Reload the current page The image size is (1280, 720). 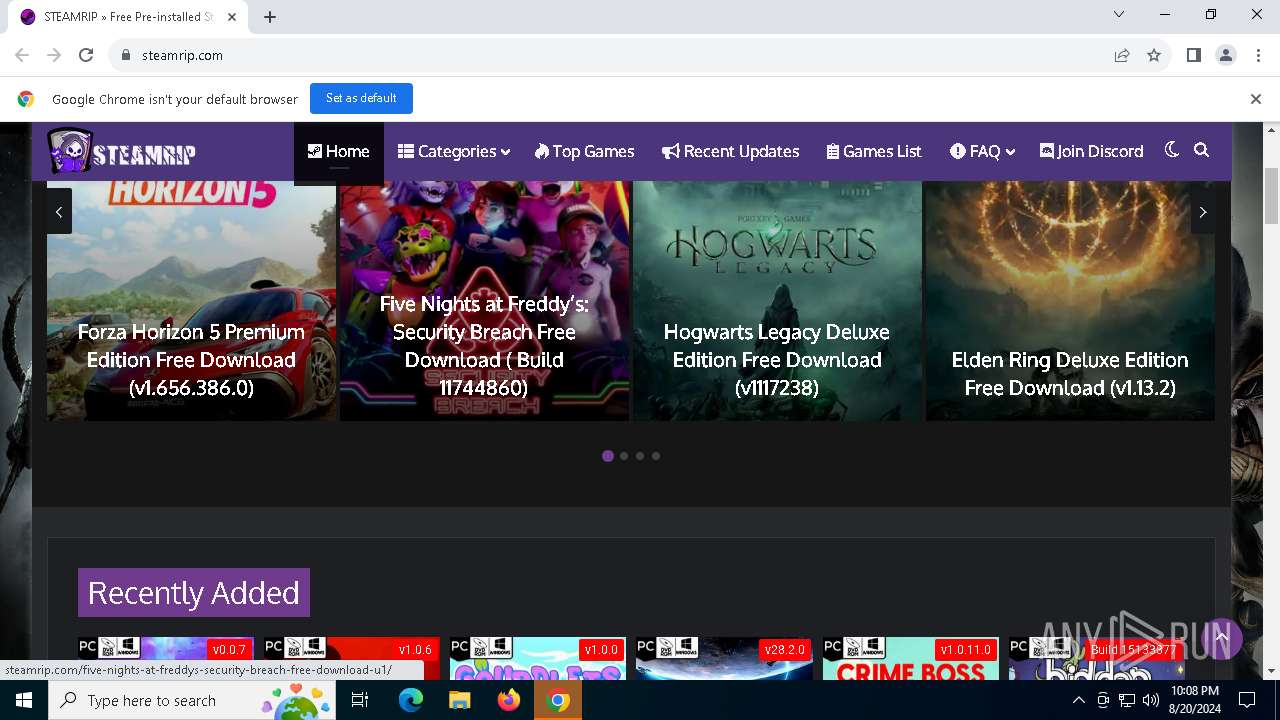coord(86,55)
